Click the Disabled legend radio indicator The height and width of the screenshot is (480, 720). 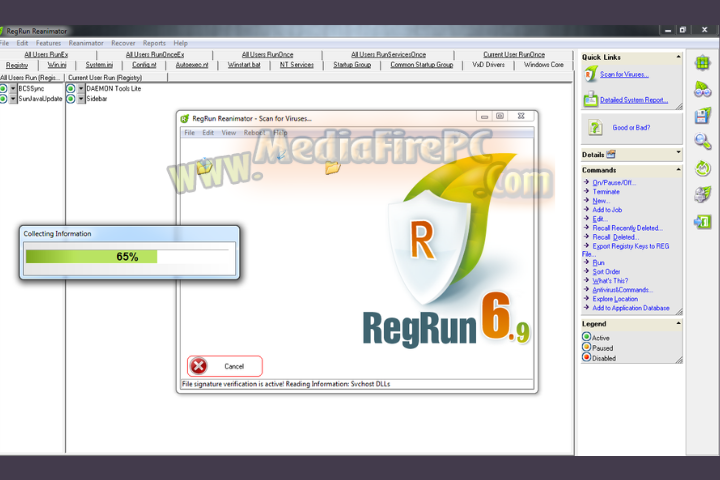click(586, 357)
